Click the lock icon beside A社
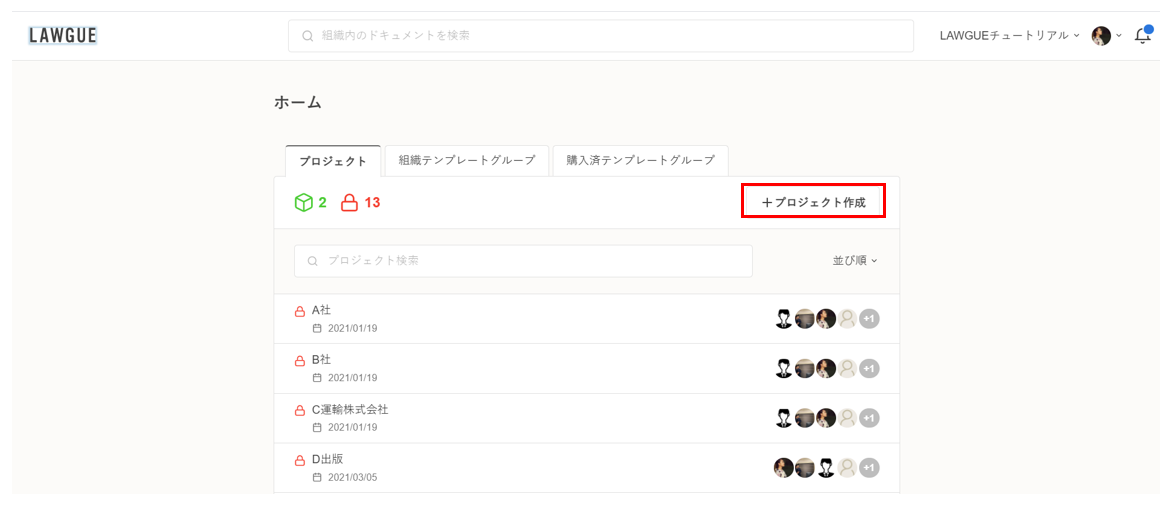1176x507 pixels. pos(299,311)
